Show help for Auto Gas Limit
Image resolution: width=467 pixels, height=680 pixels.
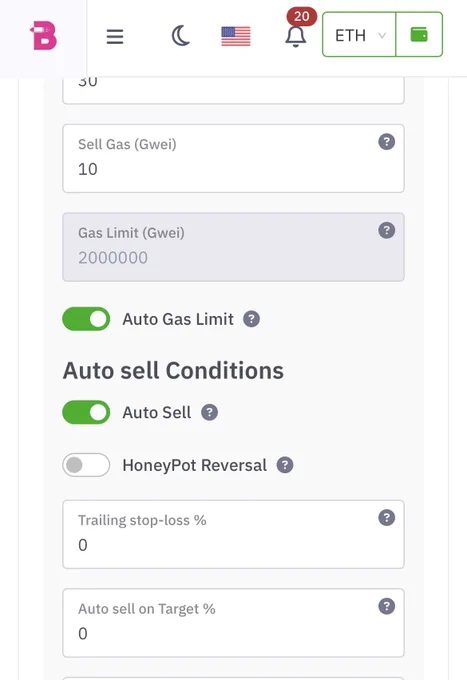[251, 319]
